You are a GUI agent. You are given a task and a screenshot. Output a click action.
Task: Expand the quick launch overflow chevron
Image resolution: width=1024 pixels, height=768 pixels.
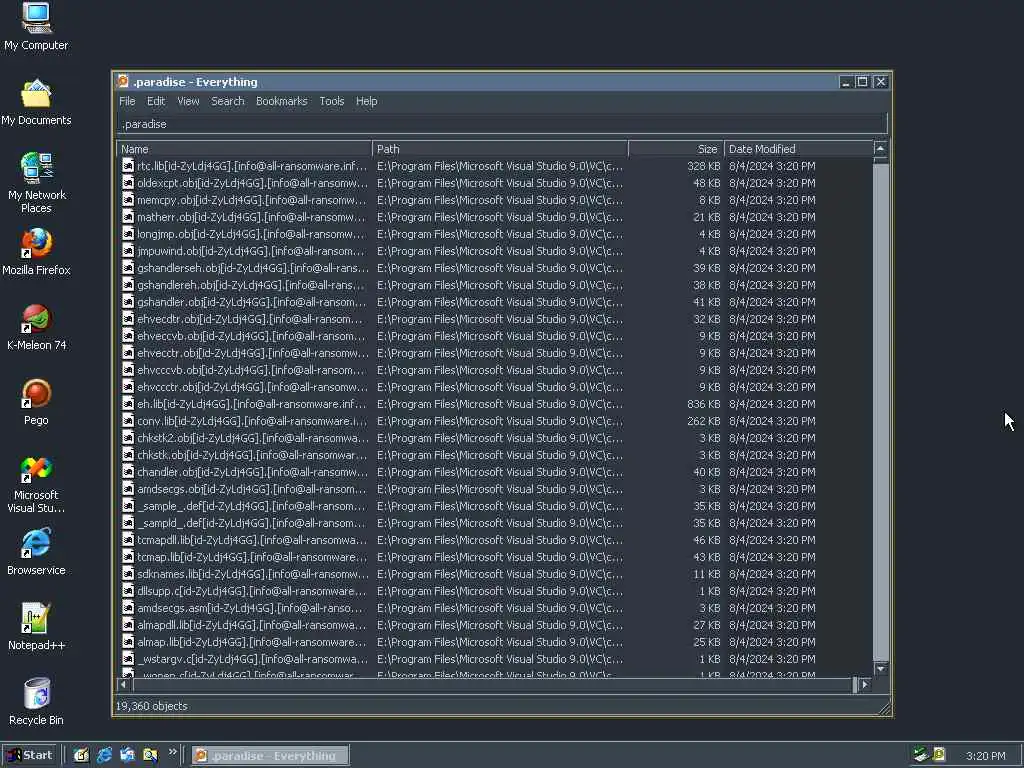coord(172,752)
